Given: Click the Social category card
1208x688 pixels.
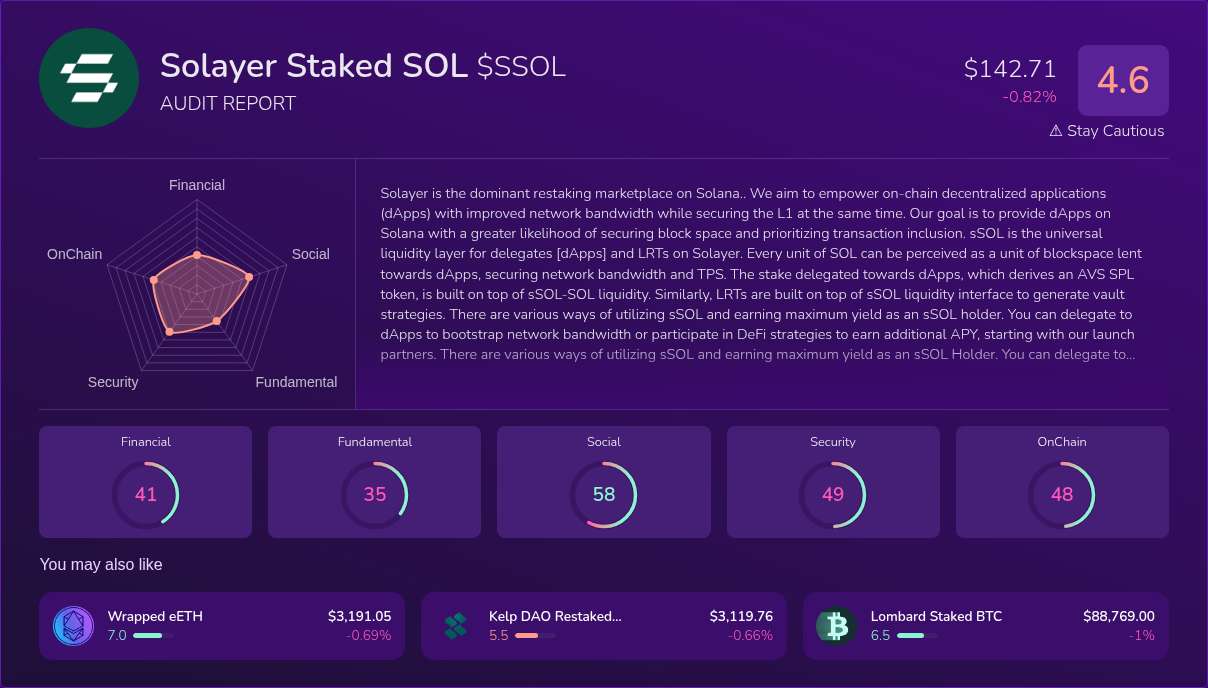Looking at the screenshot, I should click(x=604, y=481).
